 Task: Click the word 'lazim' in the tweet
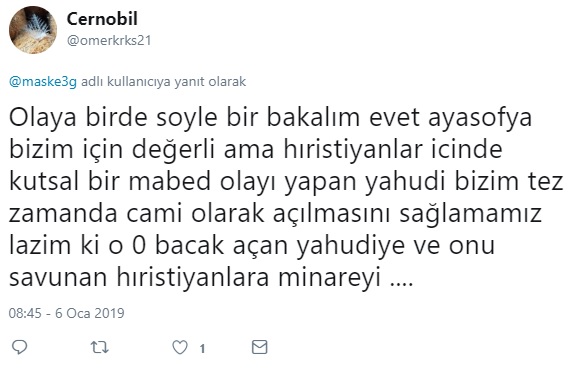tap(40, 245)
